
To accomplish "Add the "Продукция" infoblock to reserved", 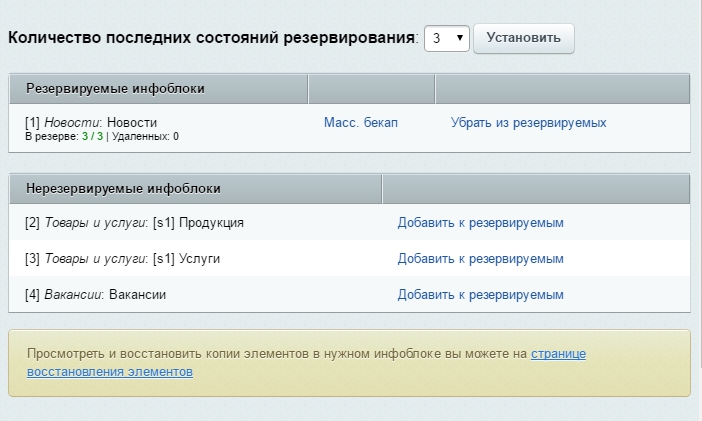I will tap(480, 223).
